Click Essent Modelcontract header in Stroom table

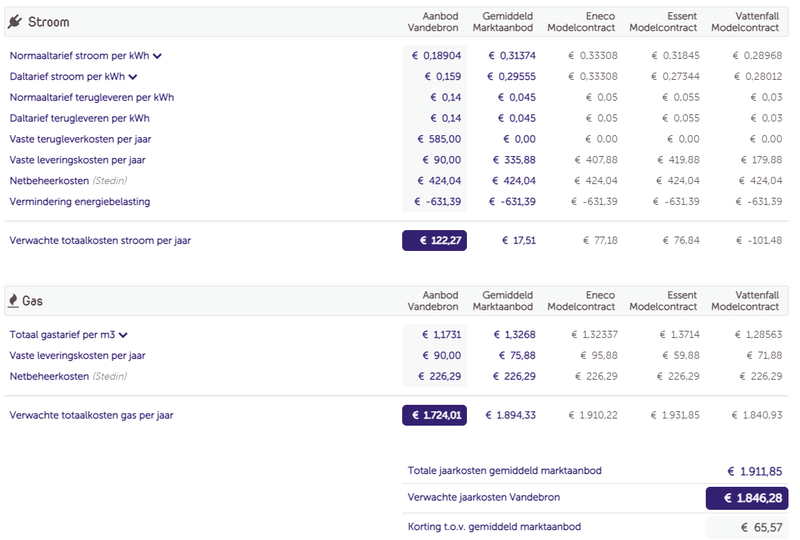[x=663, y=22]
